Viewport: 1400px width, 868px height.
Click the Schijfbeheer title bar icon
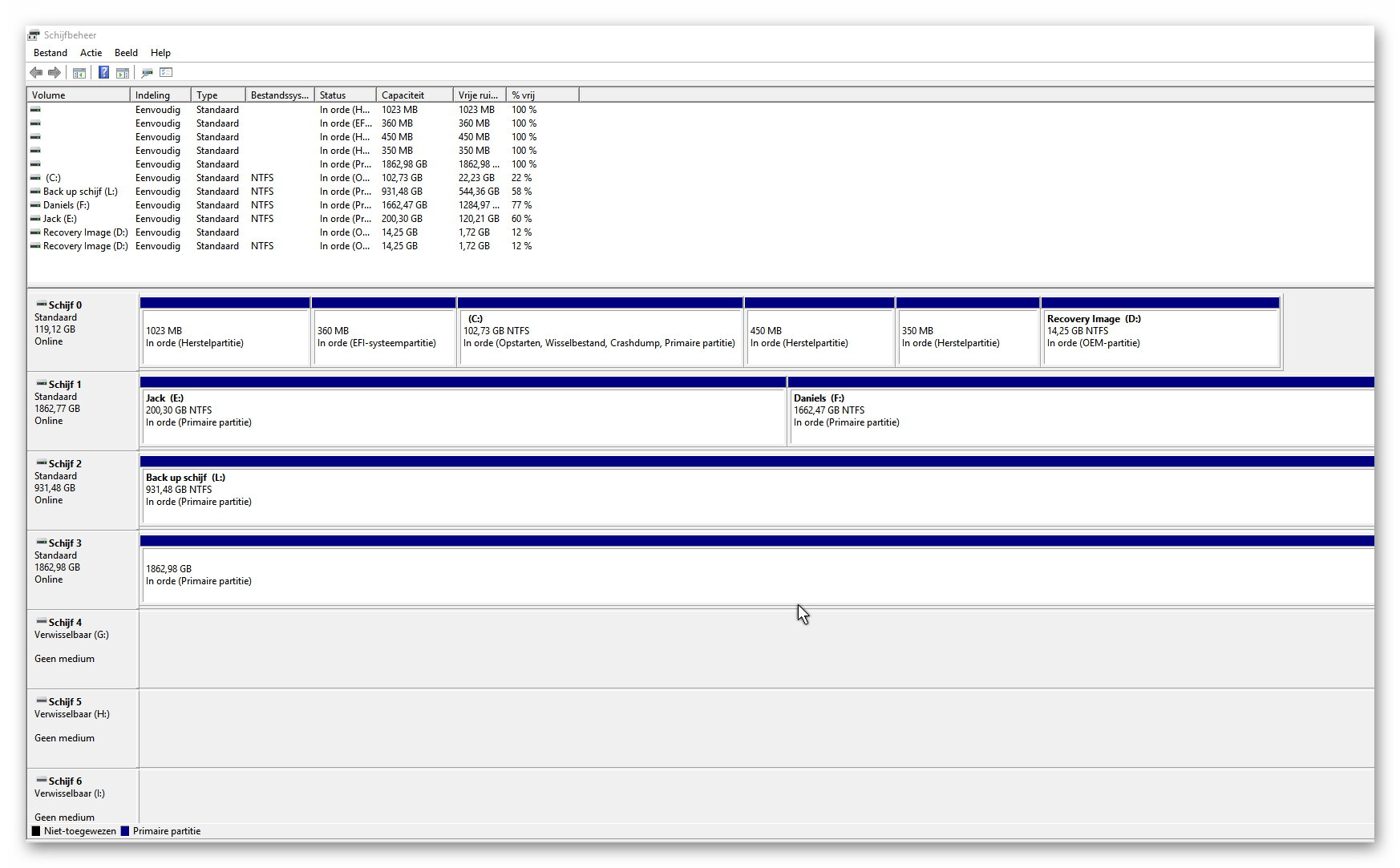(34, 35)
